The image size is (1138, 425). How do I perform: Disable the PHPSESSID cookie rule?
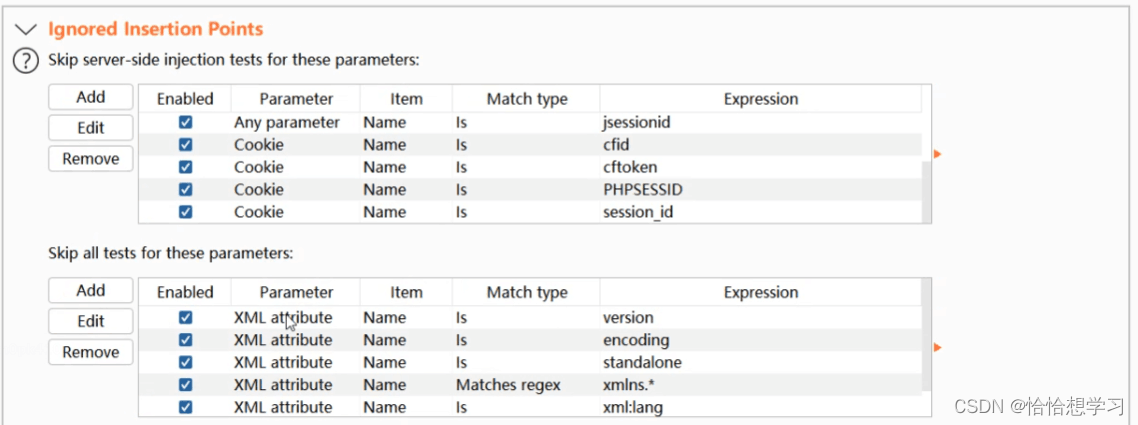point(185,189)
